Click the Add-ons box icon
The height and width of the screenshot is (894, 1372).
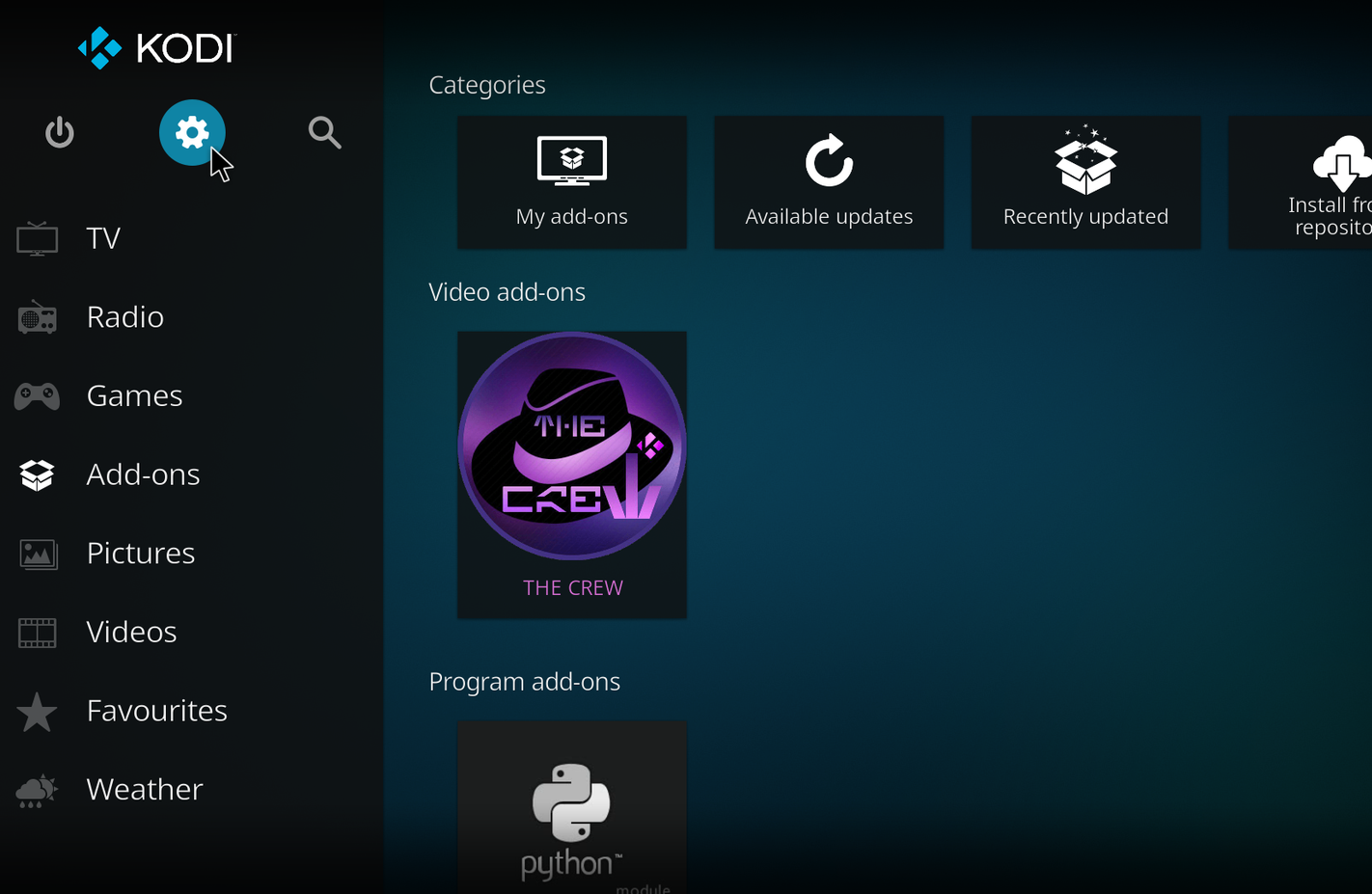coord(37,474)
